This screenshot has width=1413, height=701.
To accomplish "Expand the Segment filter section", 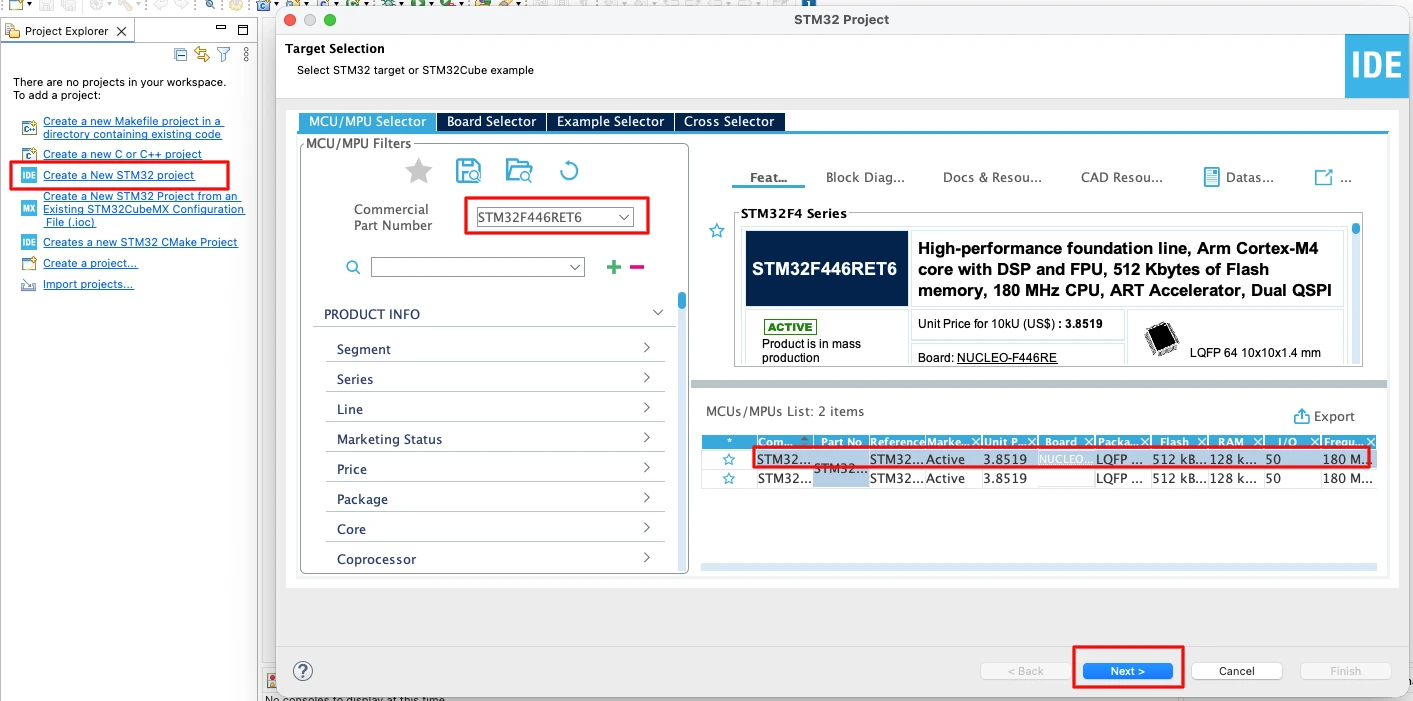I will click(494, 349).
